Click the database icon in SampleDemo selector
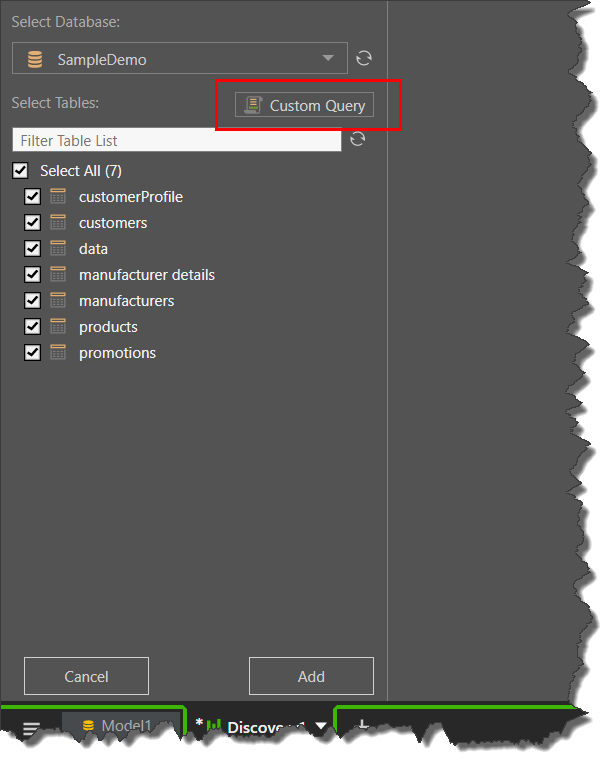The height and width of the screenshot is (768, 613). point(35,60)
